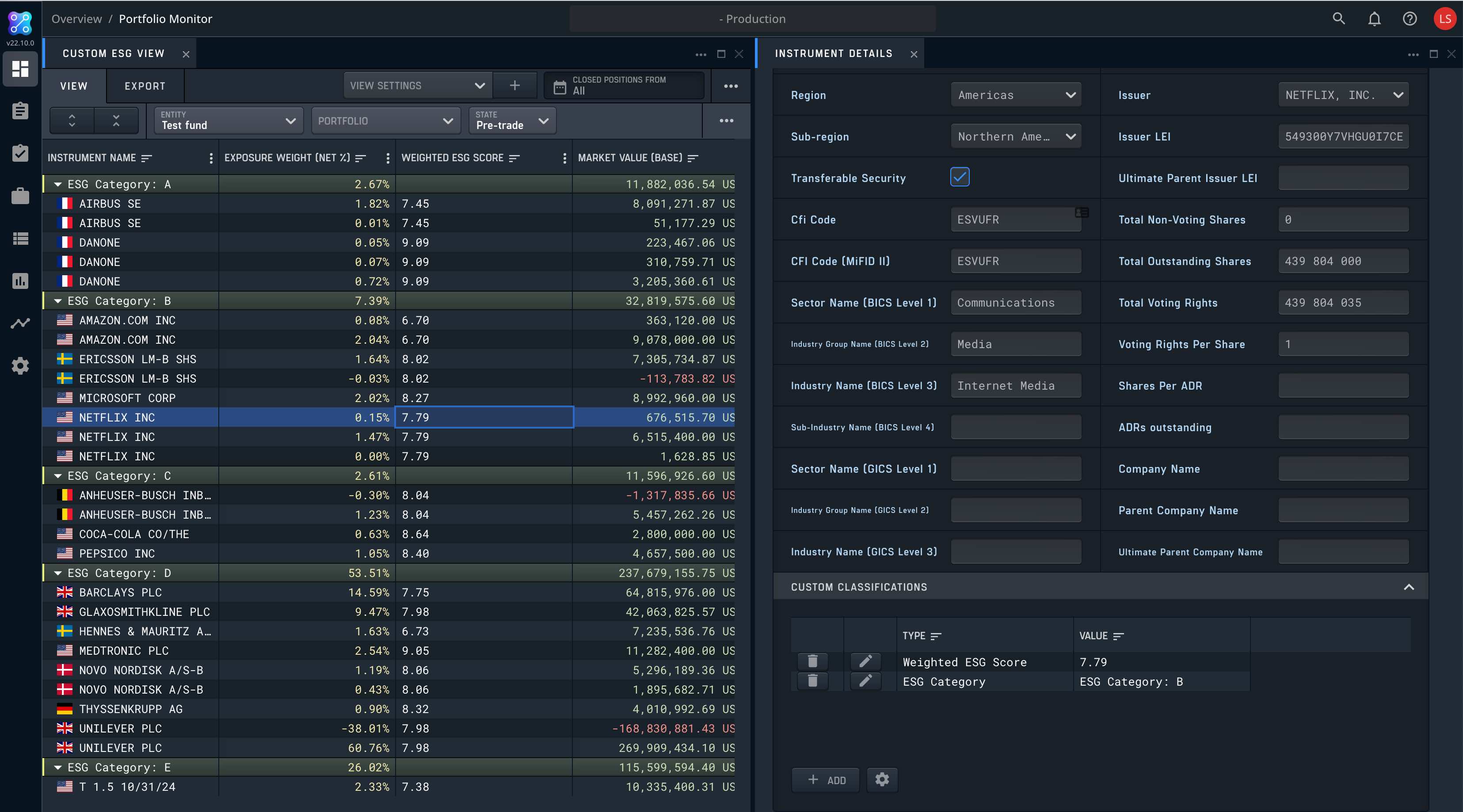The image size is (1463, 812).
Task: Open the Sub-region dropdown
Action: pos(1016,136)
